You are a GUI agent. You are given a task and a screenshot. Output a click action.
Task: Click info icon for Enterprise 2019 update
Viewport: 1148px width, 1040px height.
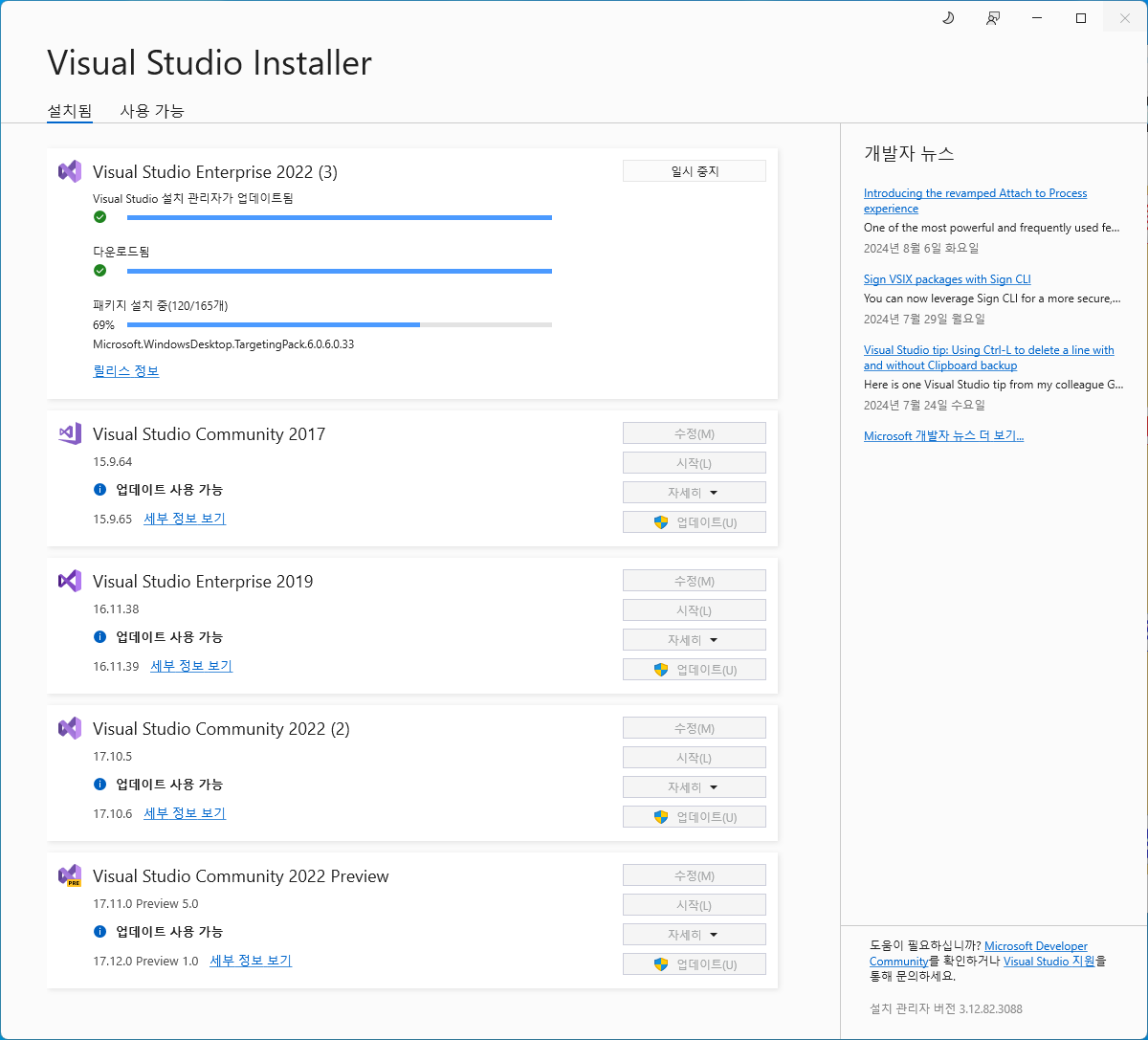(99, 637)
